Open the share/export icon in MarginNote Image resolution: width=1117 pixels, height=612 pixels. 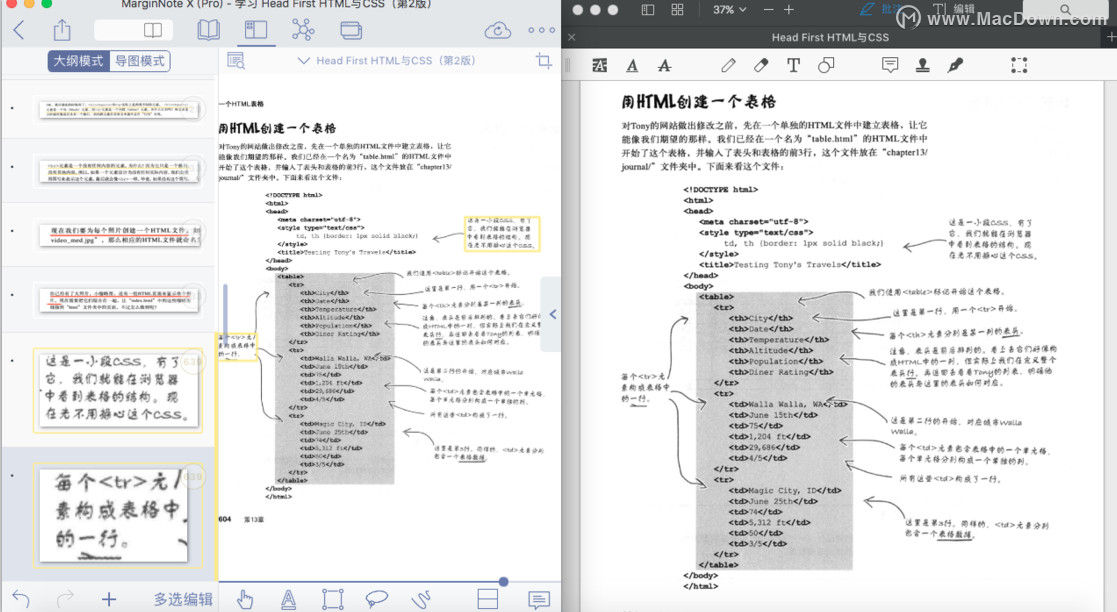[62, 30]
